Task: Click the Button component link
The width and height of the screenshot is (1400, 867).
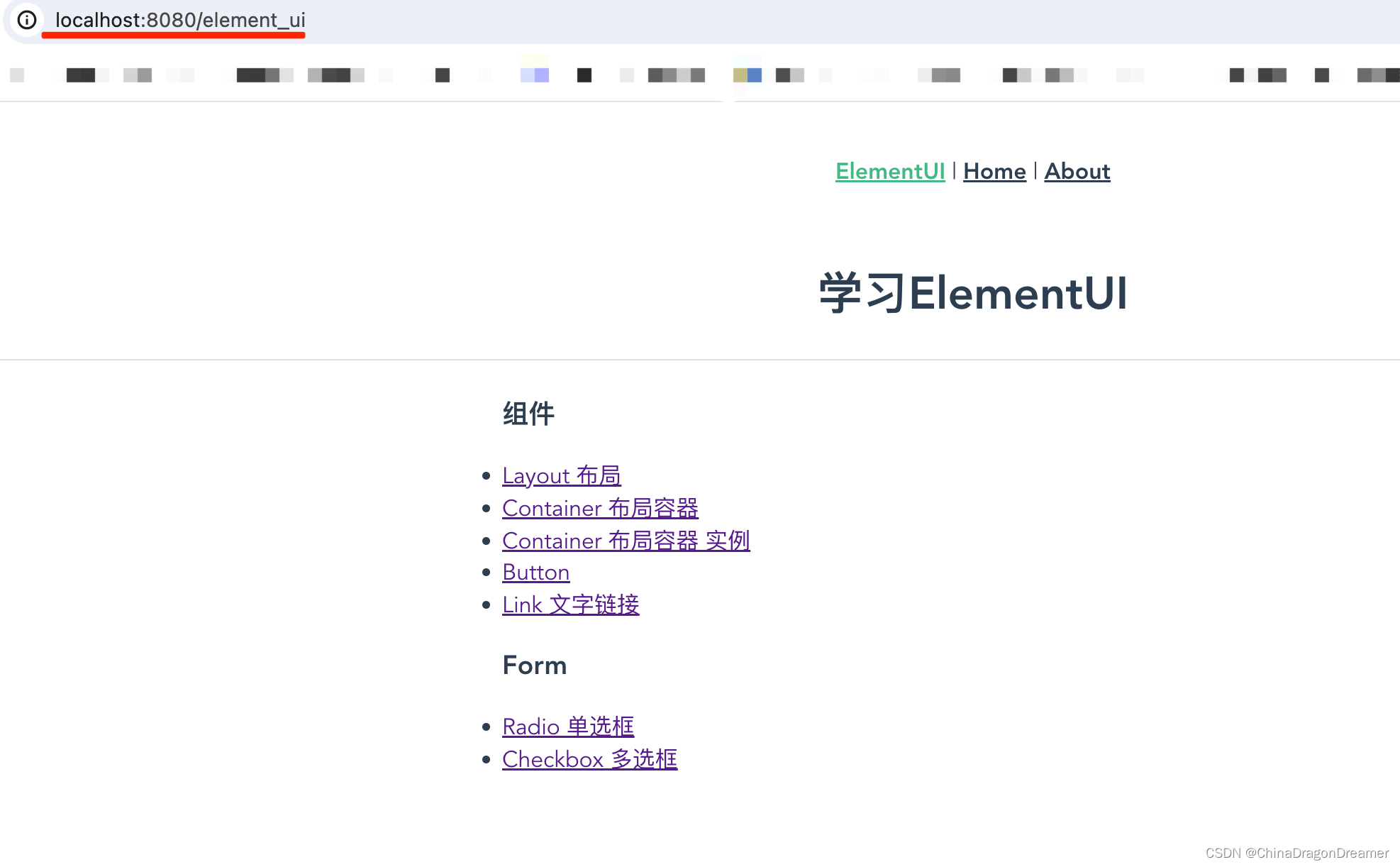Action: [x=535, y=572]
